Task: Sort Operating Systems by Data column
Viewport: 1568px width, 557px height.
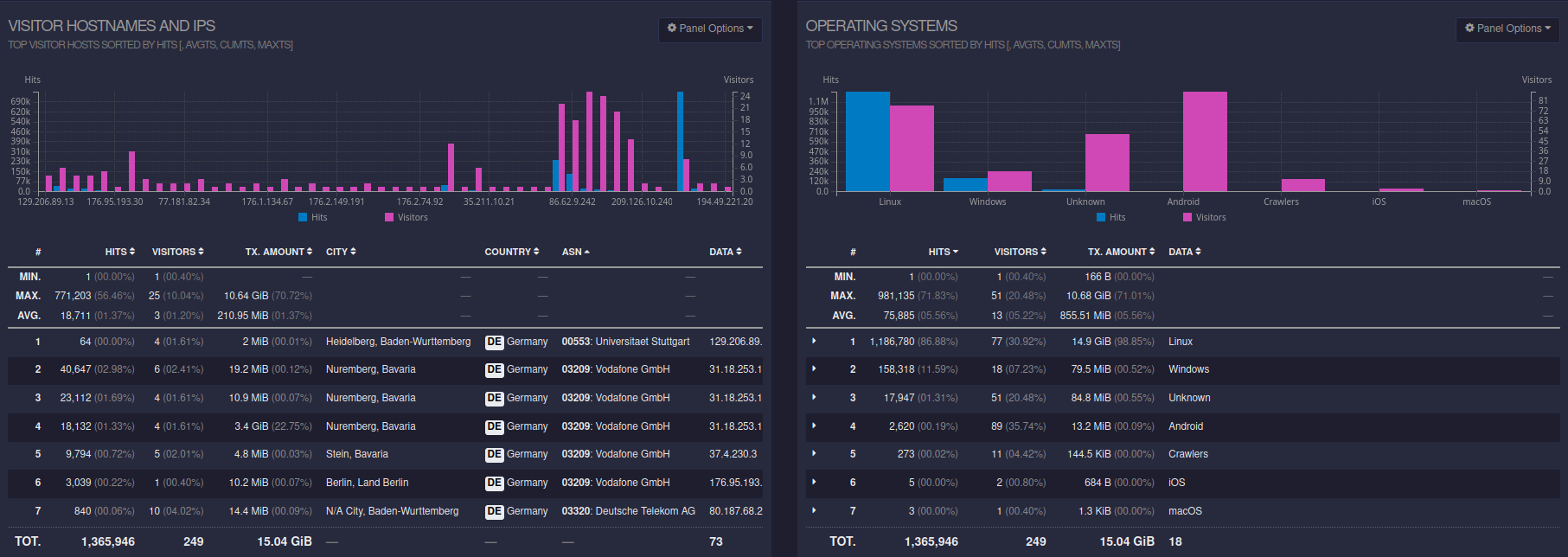Action: coord(1184,252)
